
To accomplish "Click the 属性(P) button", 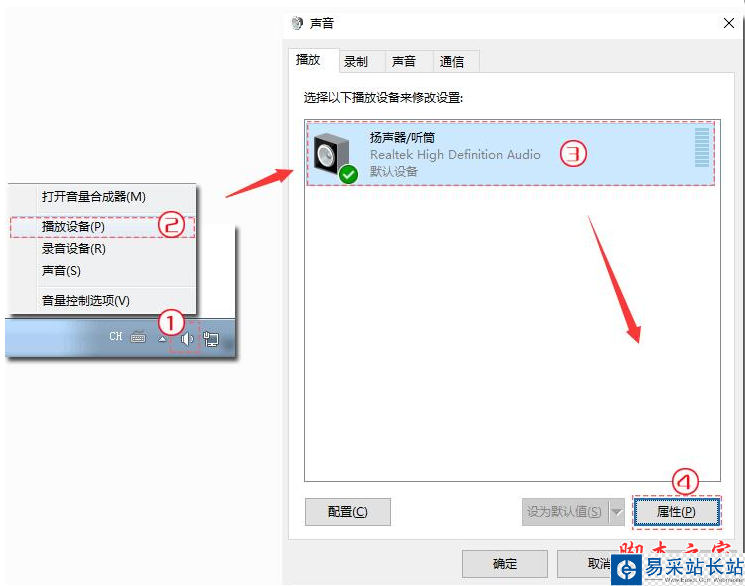I will pos(677,512).
